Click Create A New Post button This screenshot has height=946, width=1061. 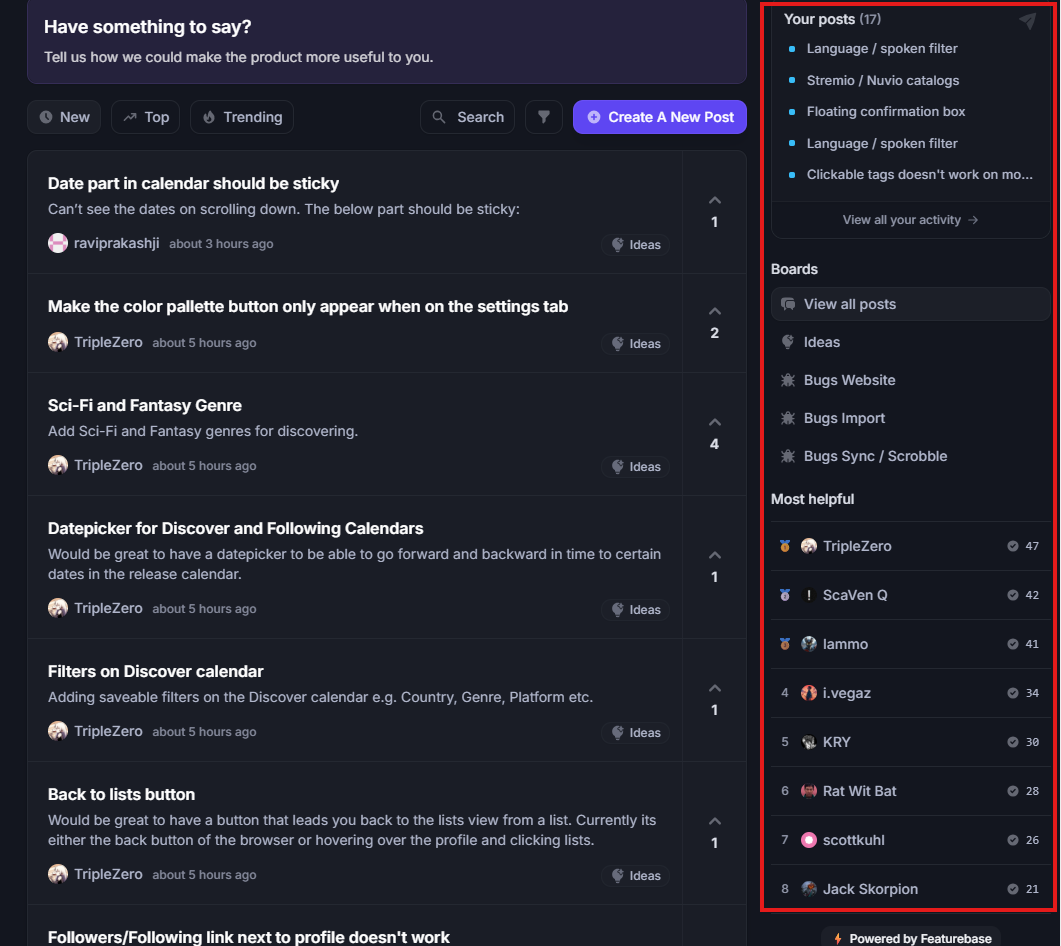click(660, 117)
